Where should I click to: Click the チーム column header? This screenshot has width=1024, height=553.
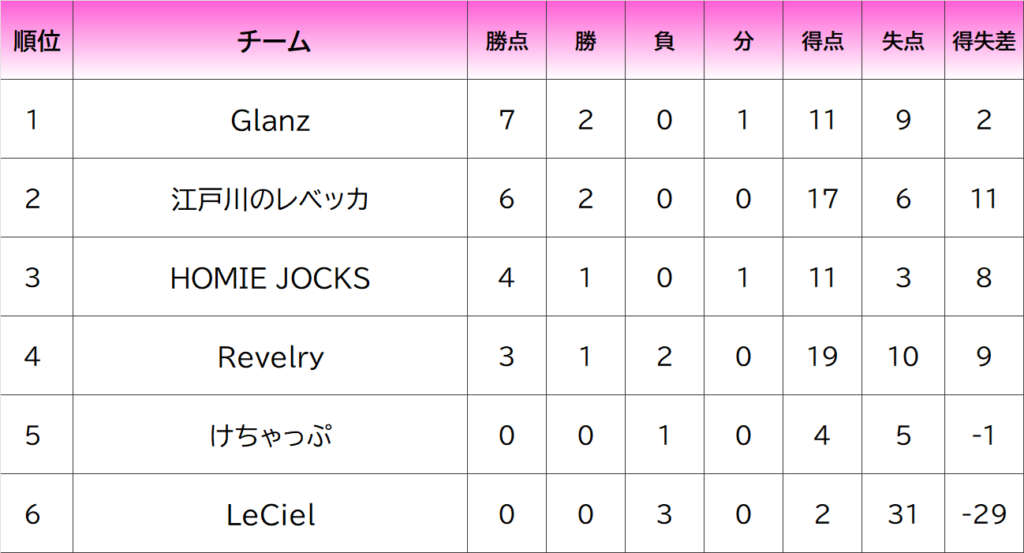(270, 40)
